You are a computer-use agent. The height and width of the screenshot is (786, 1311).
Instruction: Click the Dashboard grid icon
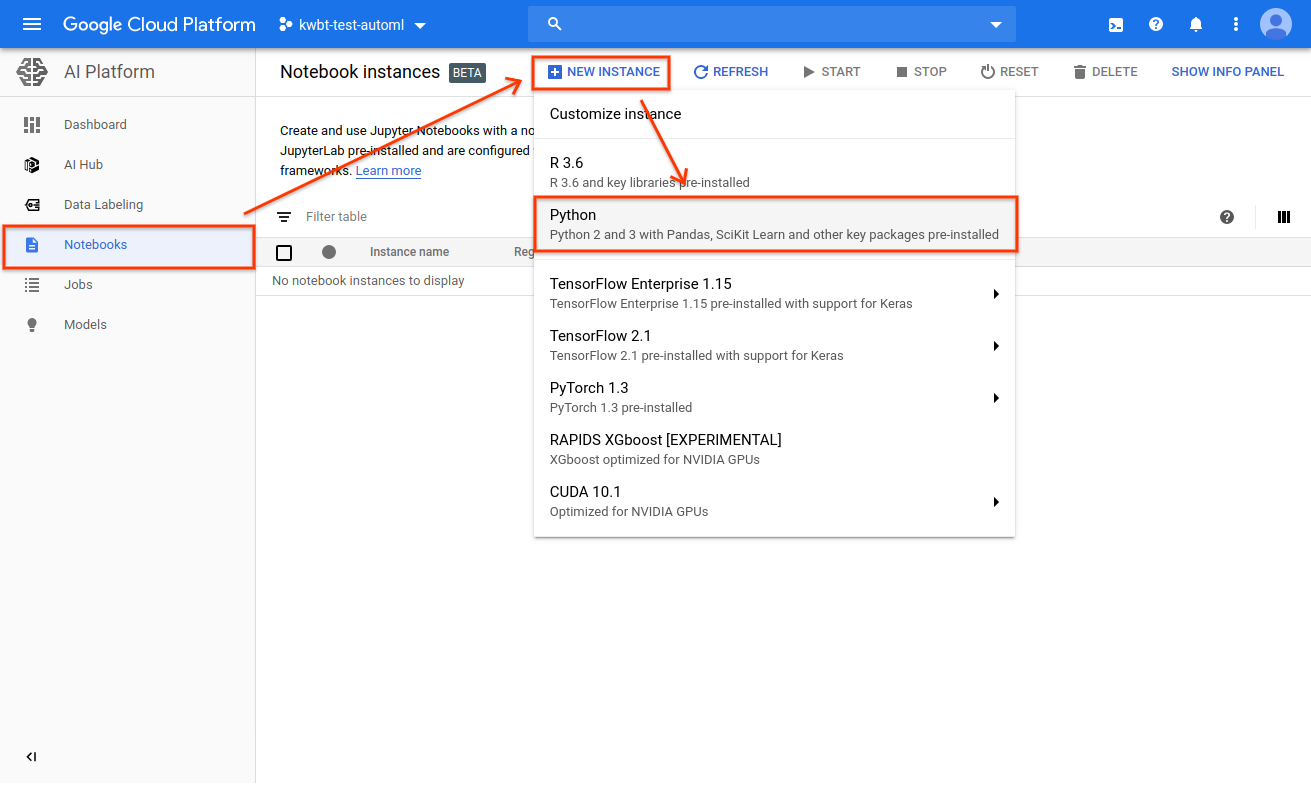[x=32, y=125]
